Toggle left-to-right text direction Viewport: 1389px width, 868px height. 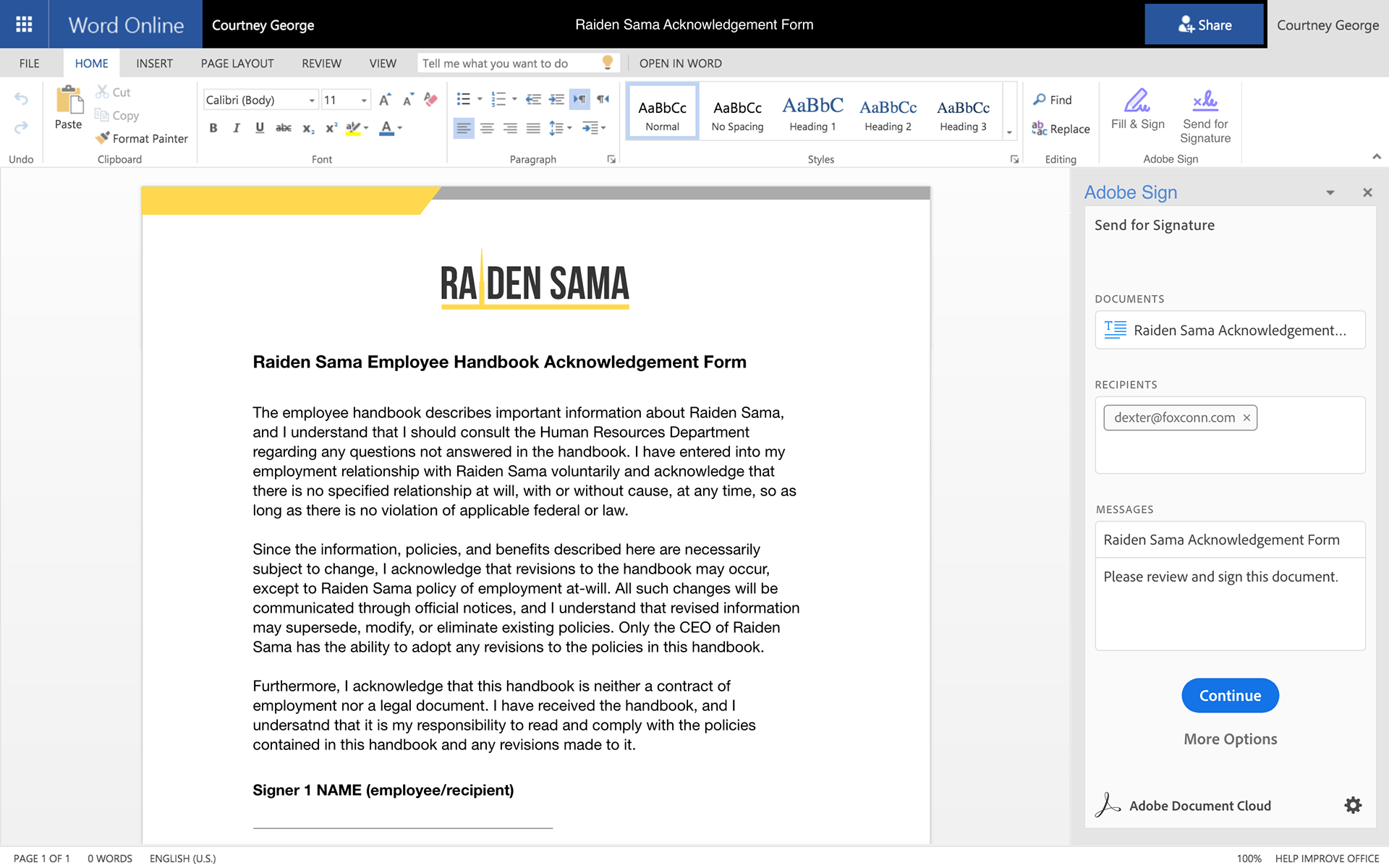[x=579, y=99]
